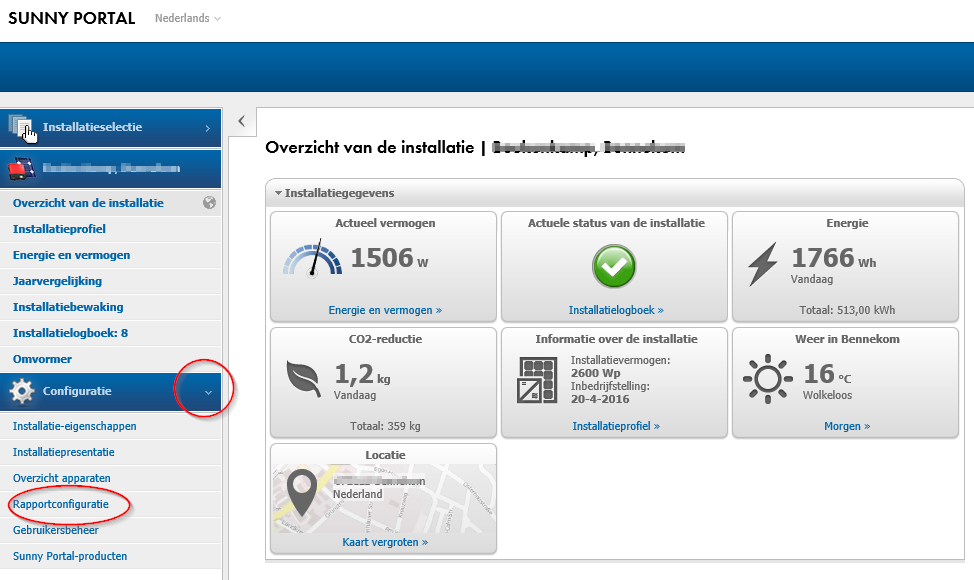Collapse the Installatiegegevens panel
The height and width of the screenshot is (580, 974).
[278, 193]
